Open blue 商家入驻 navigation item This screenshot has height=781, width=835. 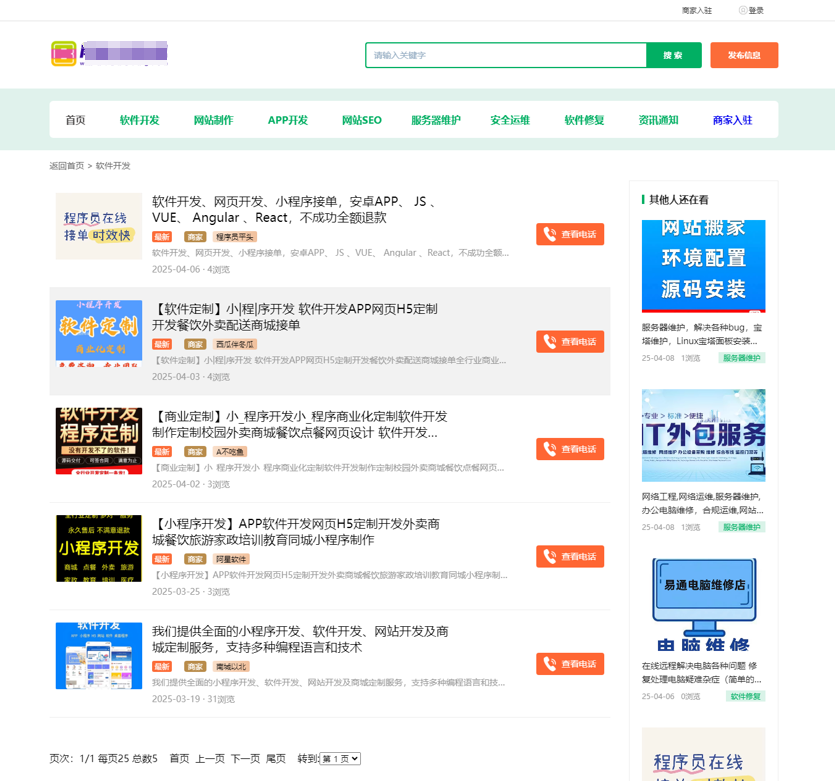click(x=732, y=120)
